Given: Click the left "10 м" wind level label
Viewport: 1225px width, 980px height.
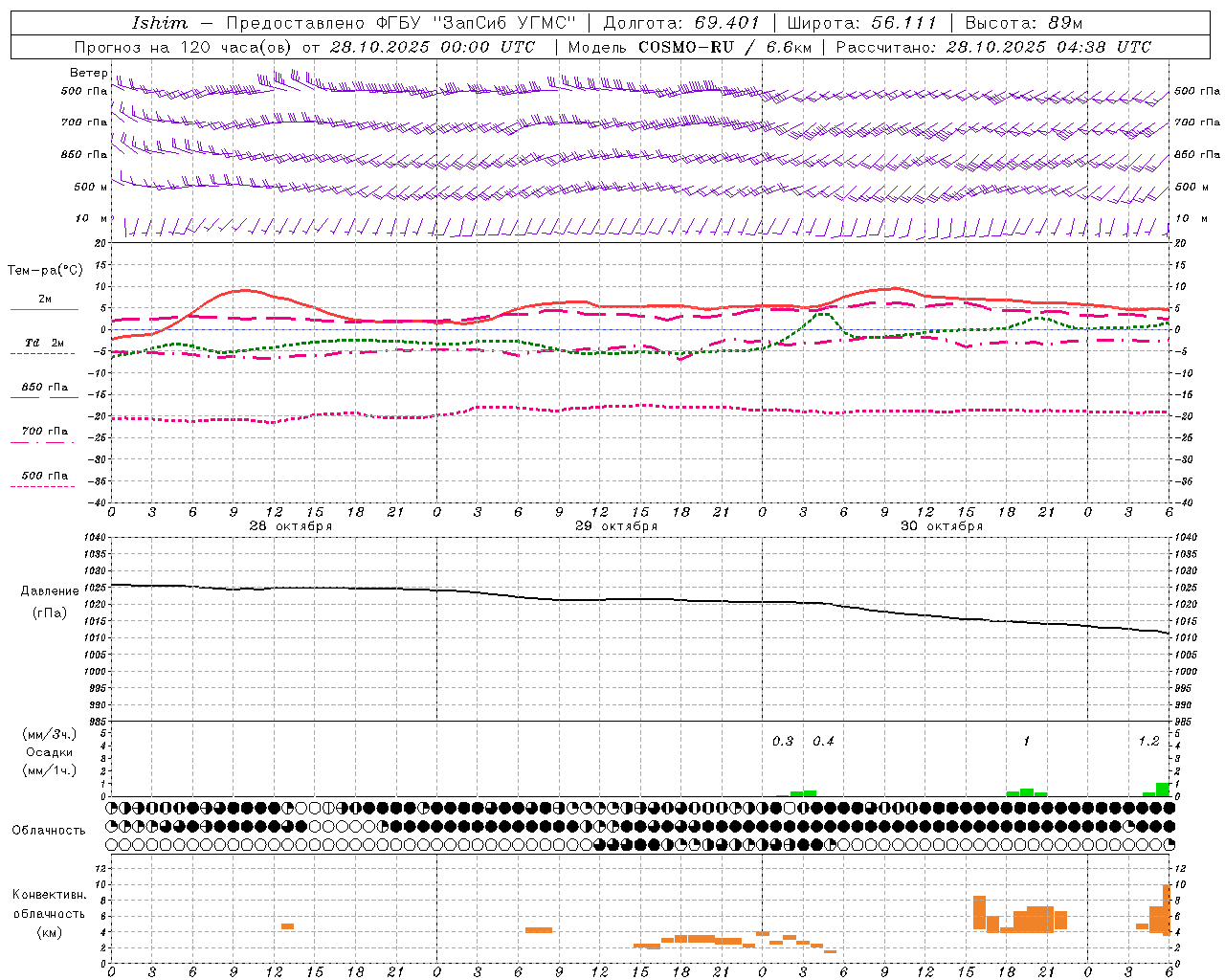Looking at the screenshot, I should [92, 218].
